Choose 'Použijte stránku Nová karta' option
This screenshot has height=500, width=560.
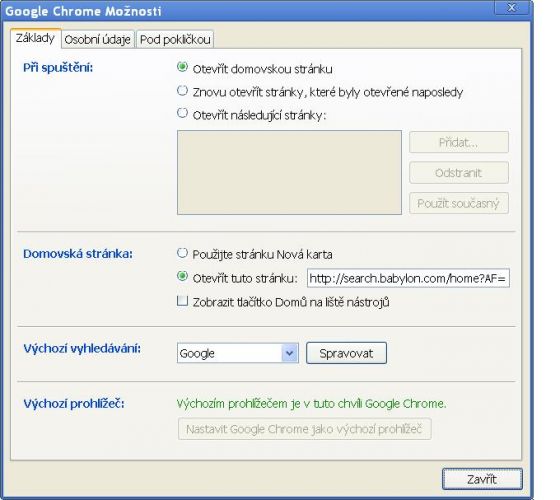click(x=182, y=253)
